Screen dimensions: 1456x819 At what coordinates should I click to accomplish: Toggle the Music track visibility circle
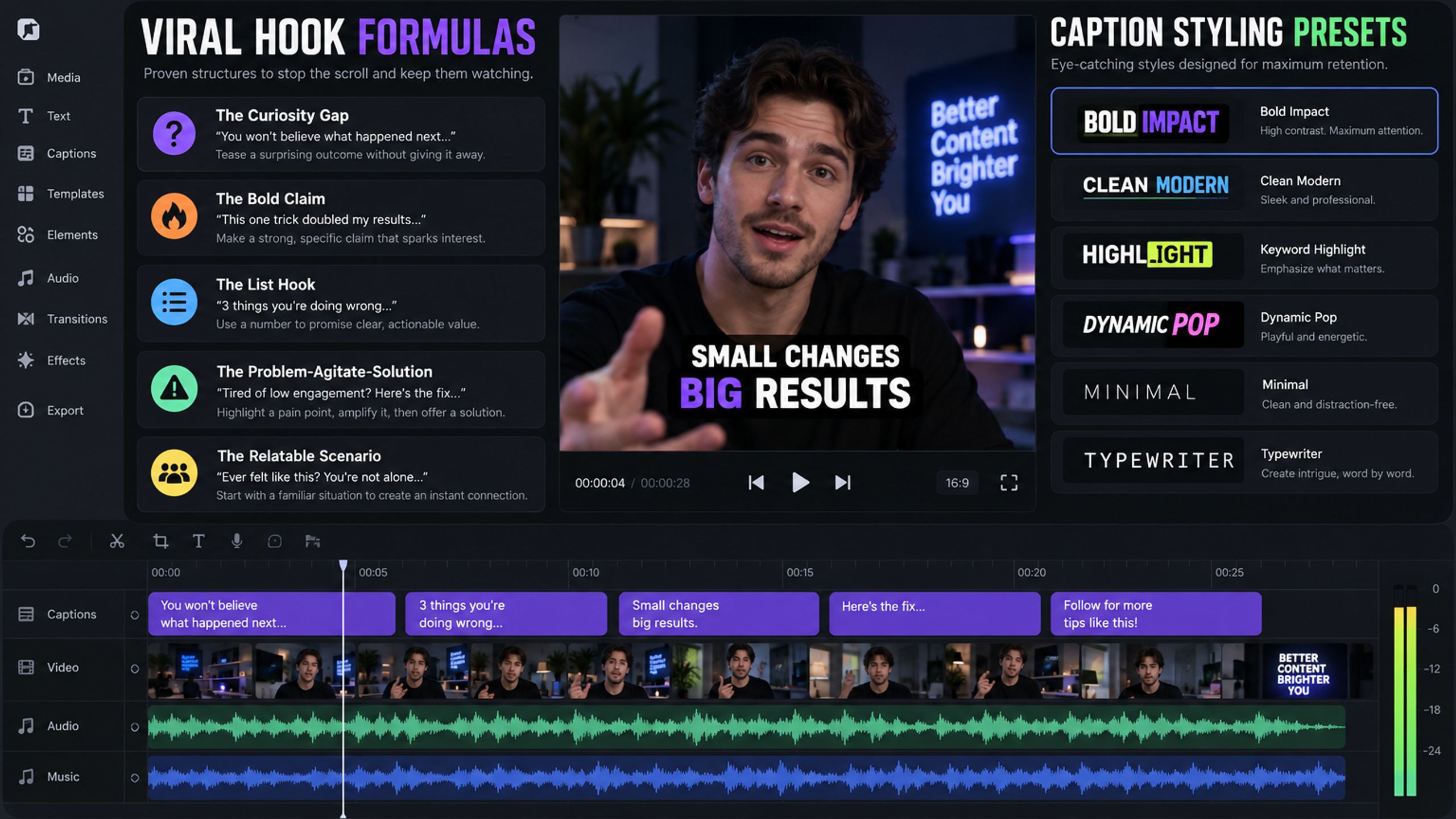[135, 777]
